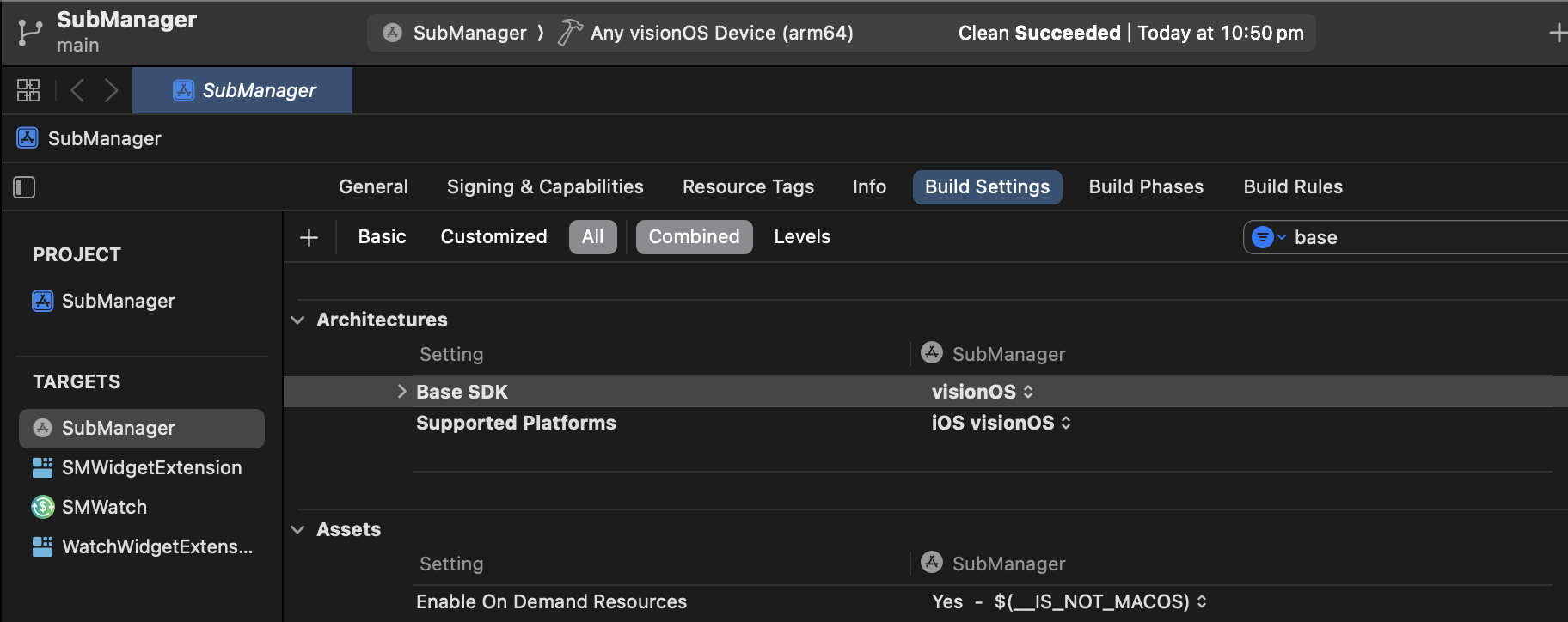1568x622 pixels.
Task: Click the Enable On Demand Resources setting
Action: point(551,601)
